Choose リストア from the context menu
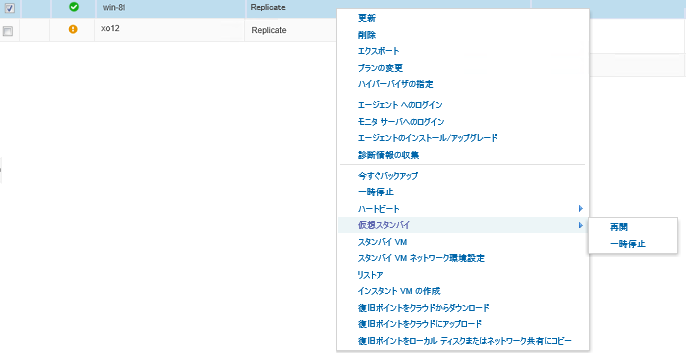The image size is (686, 360). (x=370, y=275)
